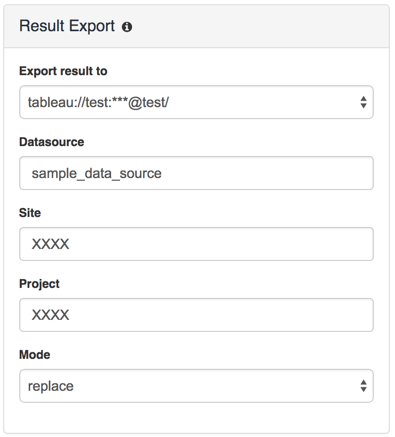The height and width of the screenshot is (437, 395).
Task: Click into the Site text field
Action: 196,244
